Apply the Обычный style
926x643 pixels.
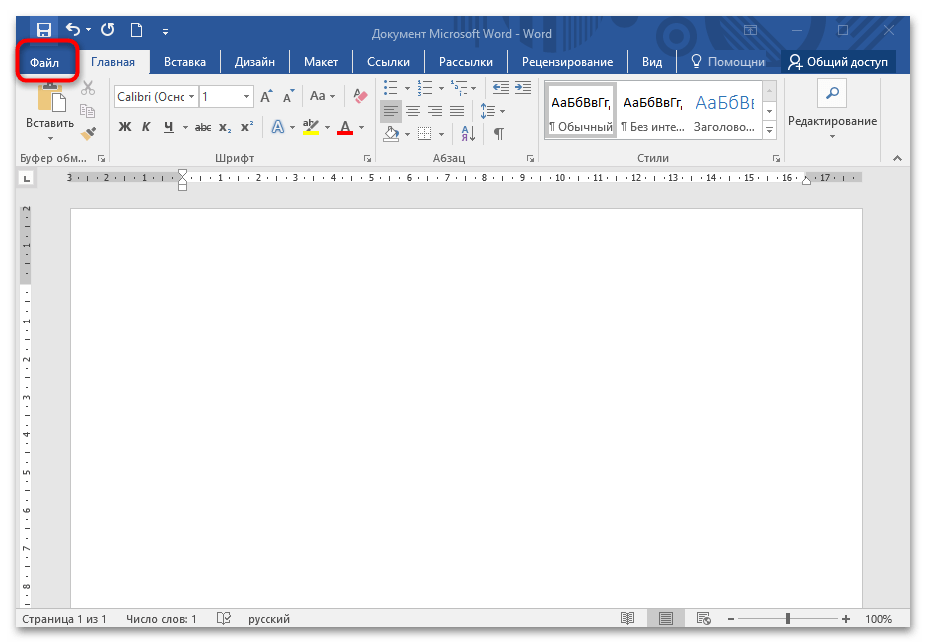pyautogui.click(x=581, y=111)
